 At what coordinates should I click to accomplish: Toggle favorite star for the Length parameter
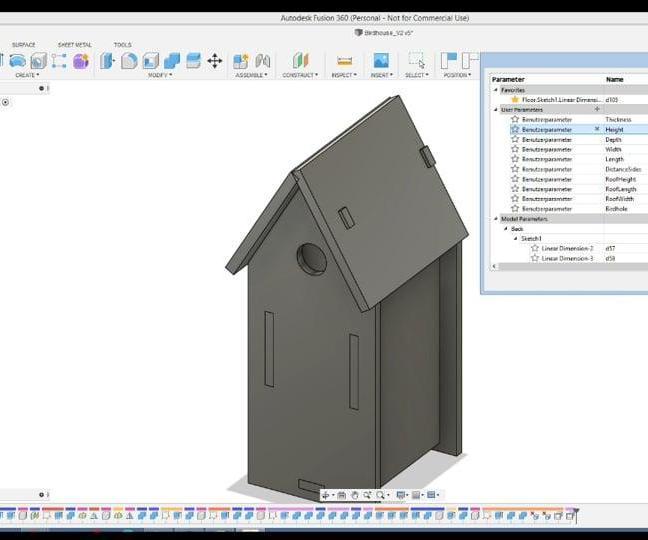tap(515, 159)
